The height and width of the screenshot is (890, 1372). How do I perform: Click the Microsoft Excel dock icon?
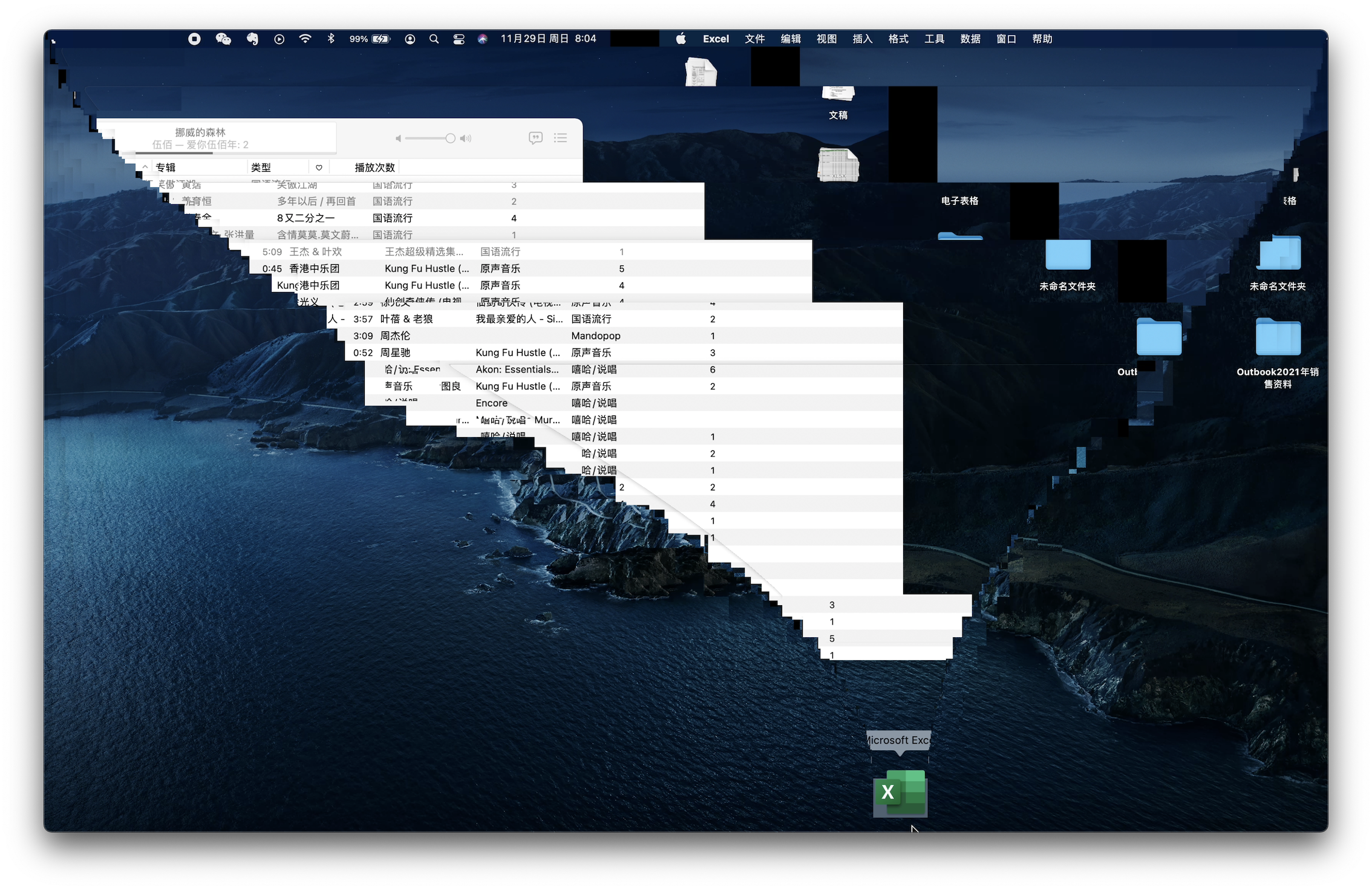(900, 793)
